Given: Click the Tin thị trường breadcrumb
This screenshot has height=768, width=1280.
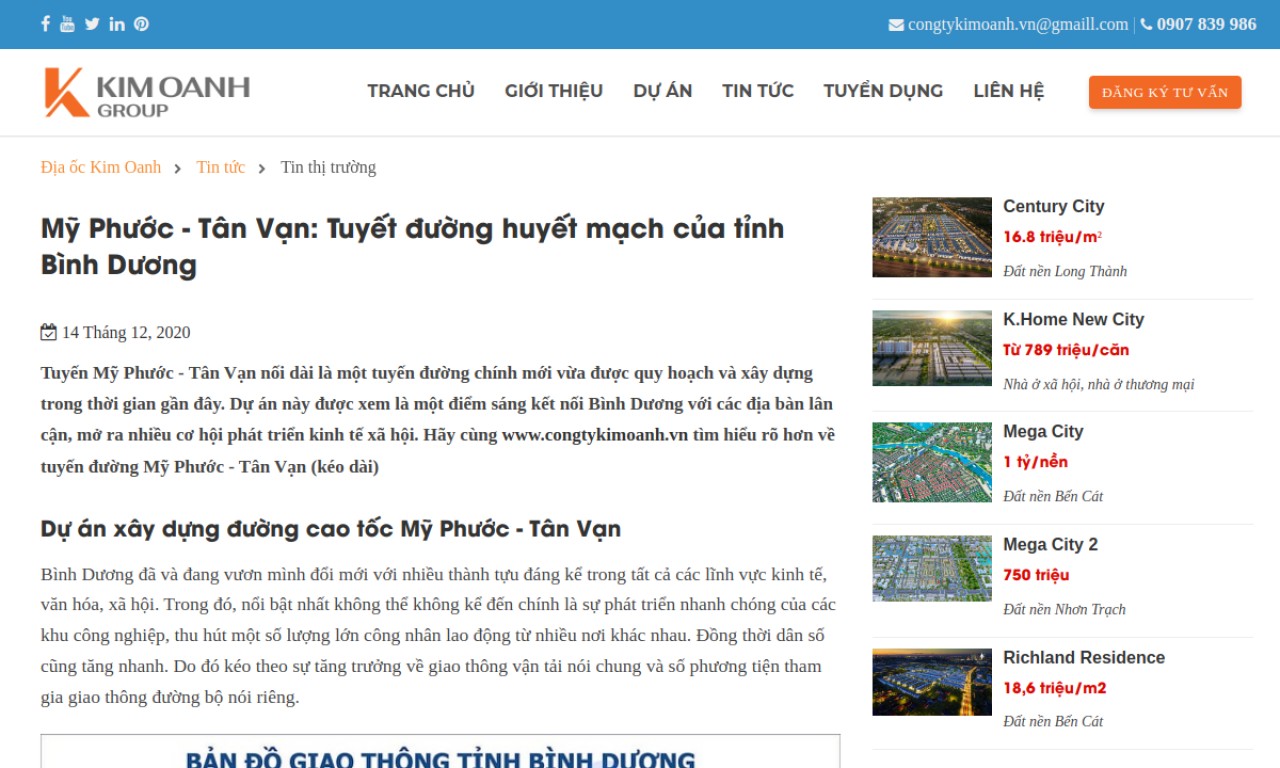Looking at the screenshot, I should (328, 167).
